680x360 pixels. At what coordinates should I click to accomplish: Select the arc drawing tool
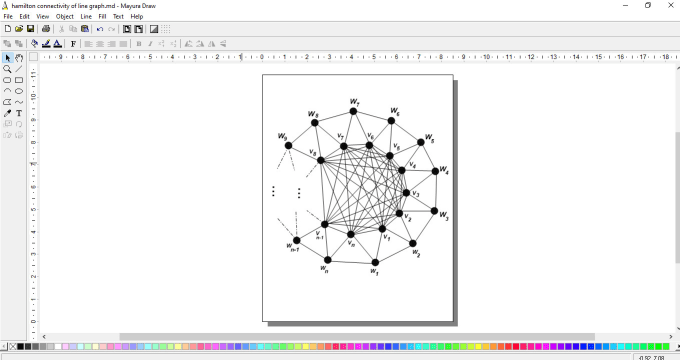click(7, 91)
